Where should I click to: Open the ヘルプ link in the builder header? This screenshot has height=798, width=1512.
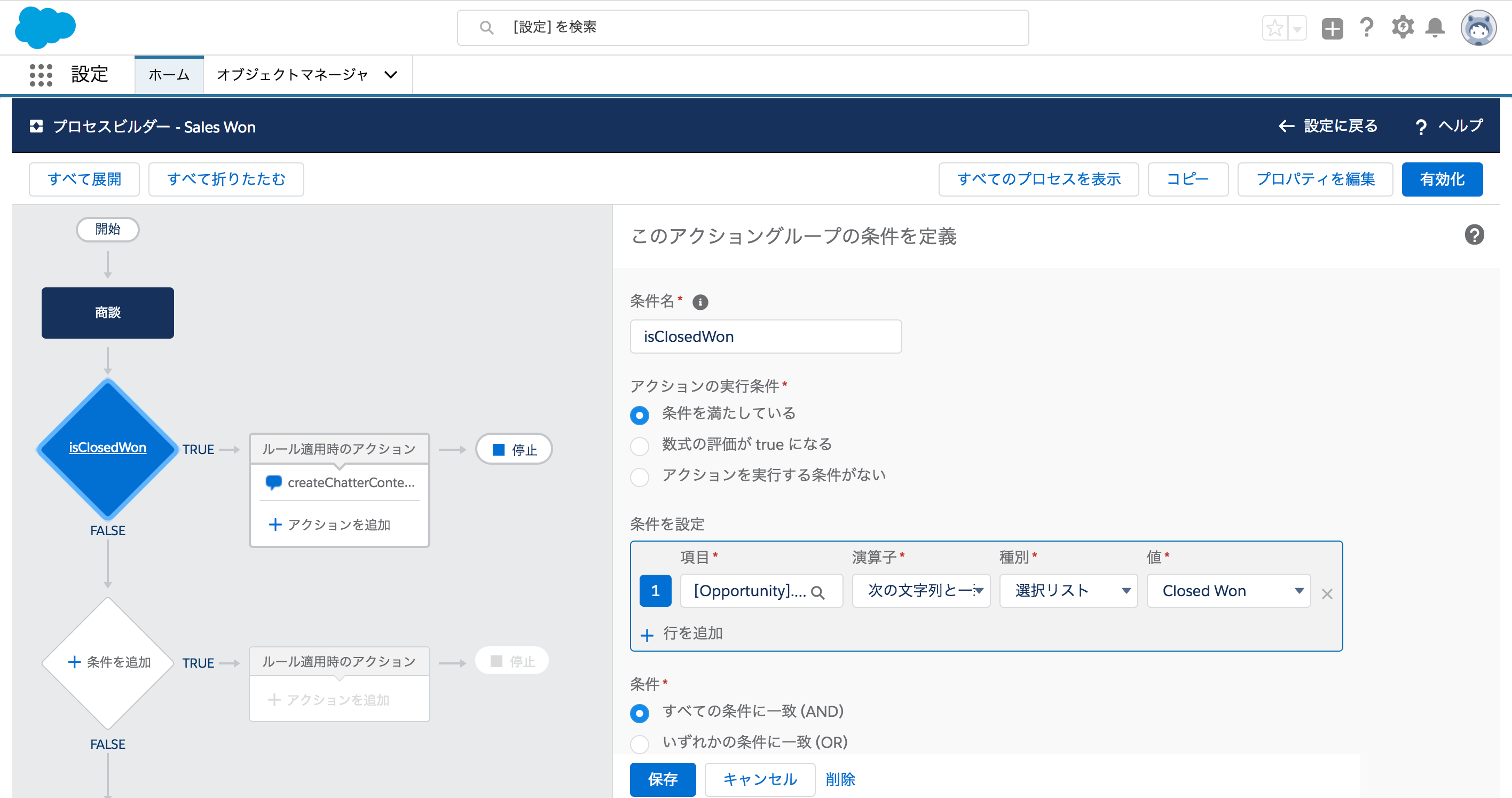click(x=1448, y=126)
